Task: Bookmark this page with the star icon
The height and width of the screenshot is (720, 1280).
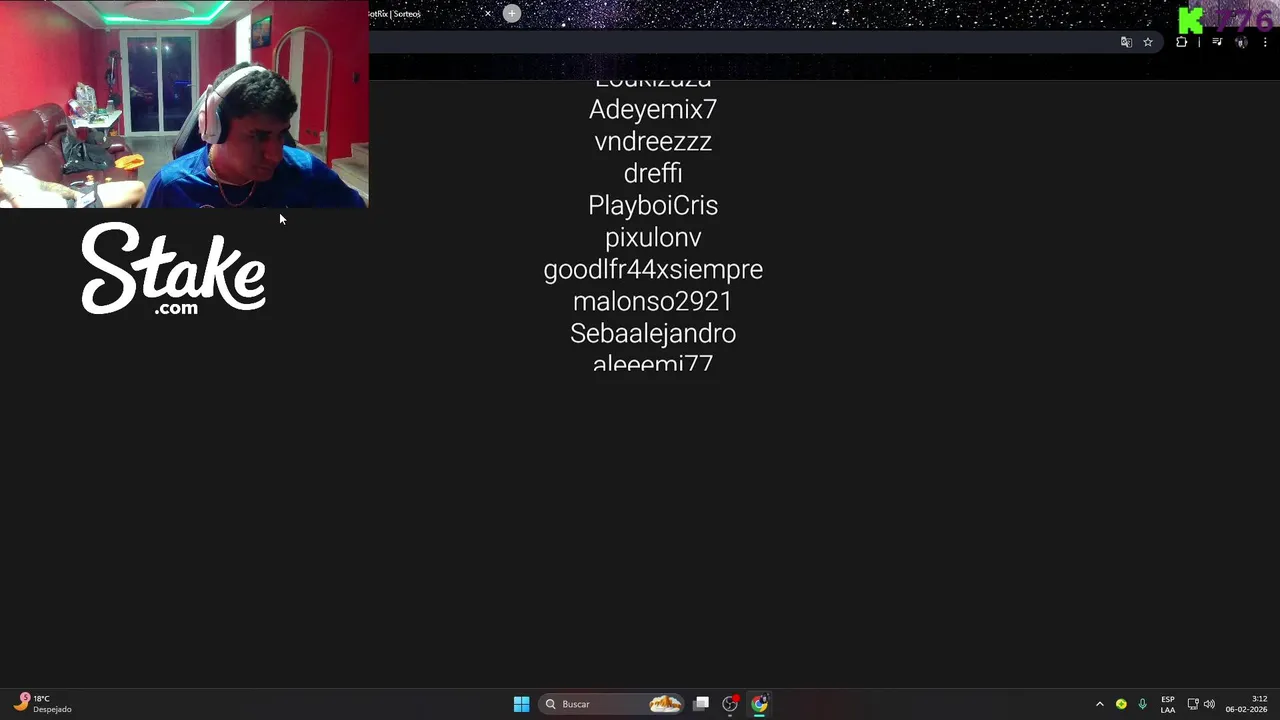Action: [1148, 42]
